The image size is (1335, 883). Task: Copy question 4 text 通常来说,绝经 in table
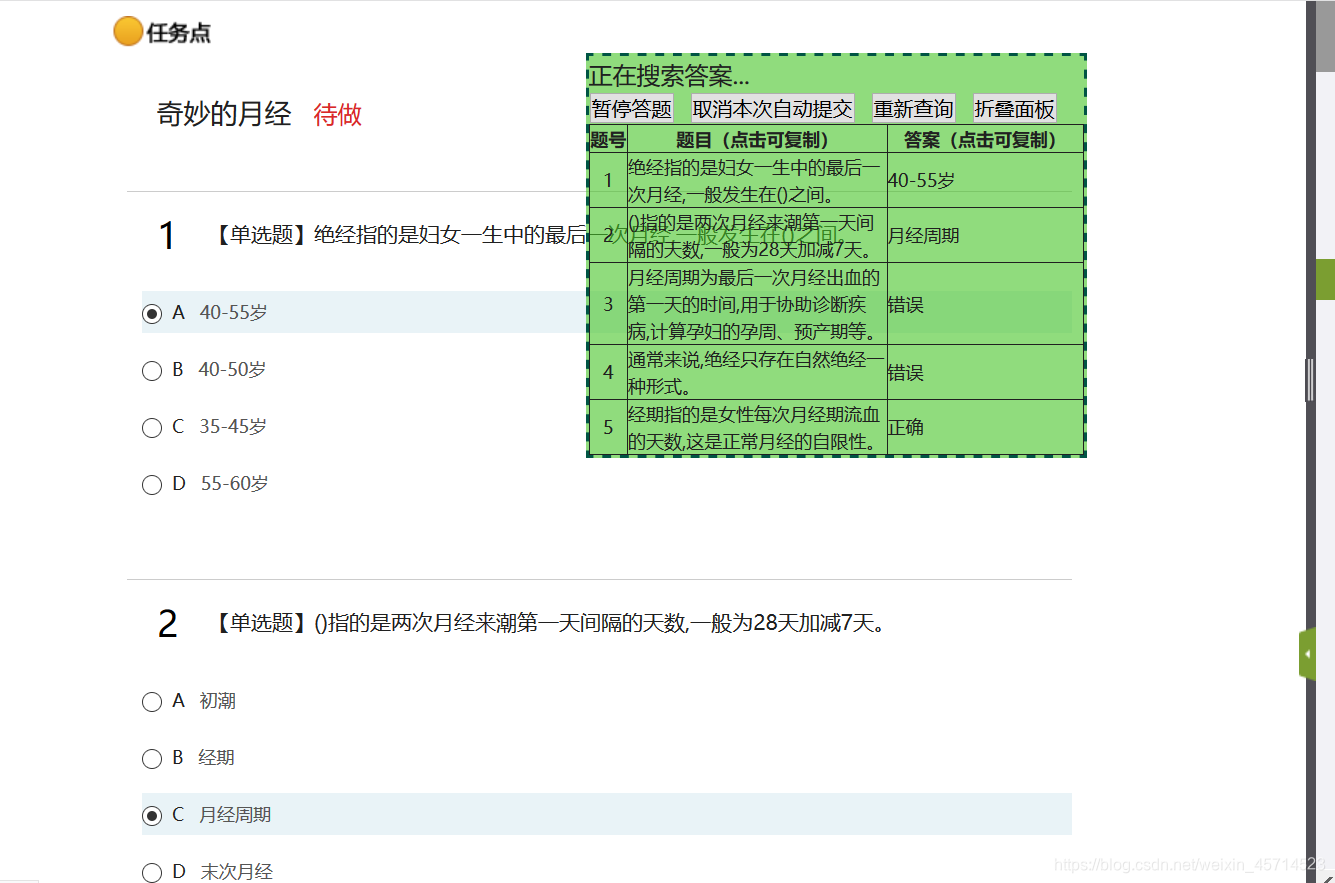click(757, 373)
